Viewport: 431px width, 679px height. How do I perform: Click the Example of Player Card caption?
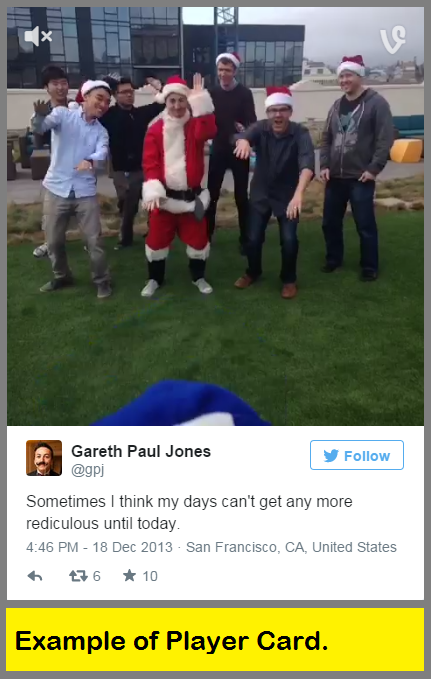[172, 641]
